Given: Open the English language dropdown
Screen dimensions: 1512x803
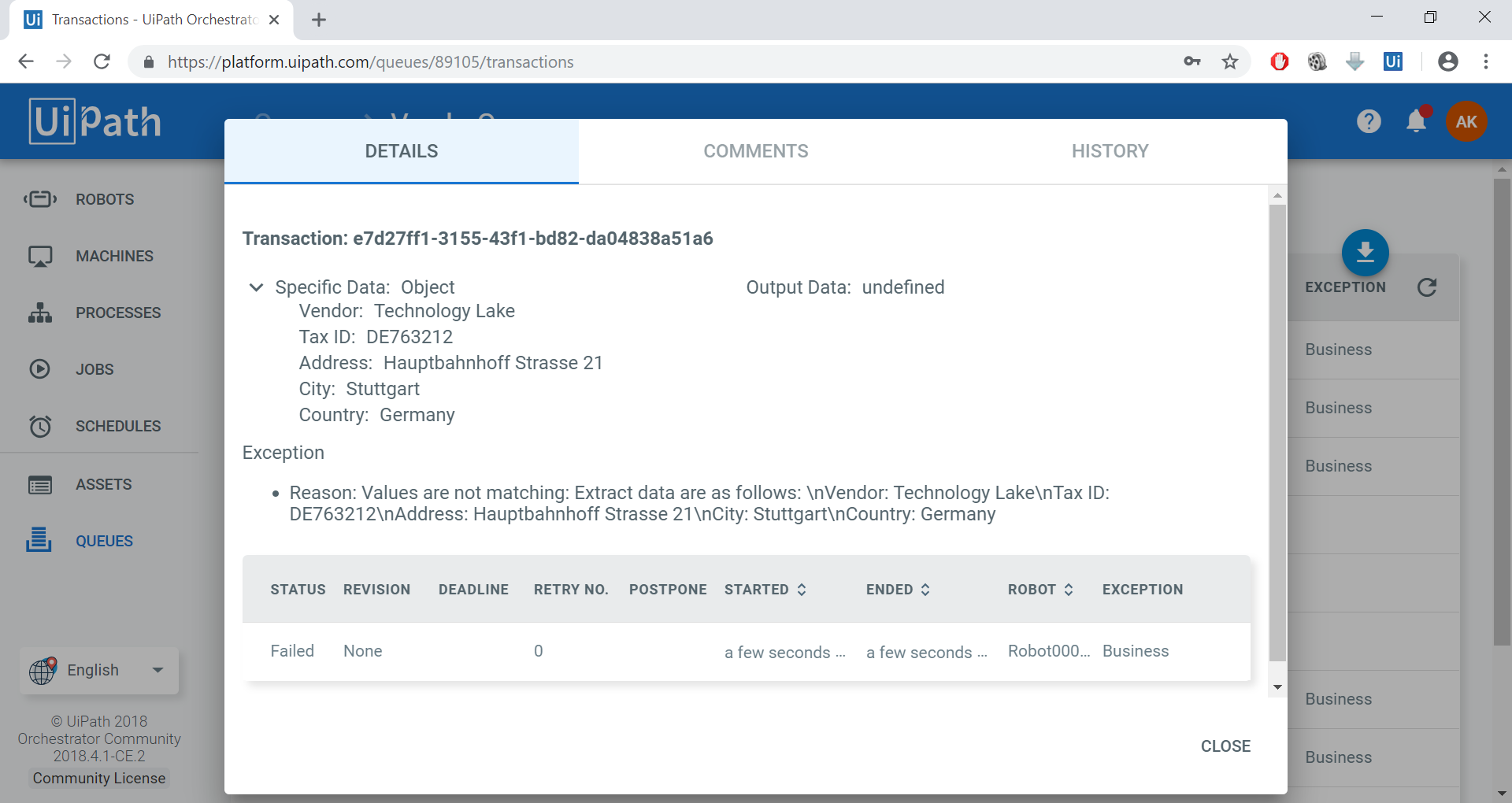Looking at the screenshot, I should [x=99, y=670].
